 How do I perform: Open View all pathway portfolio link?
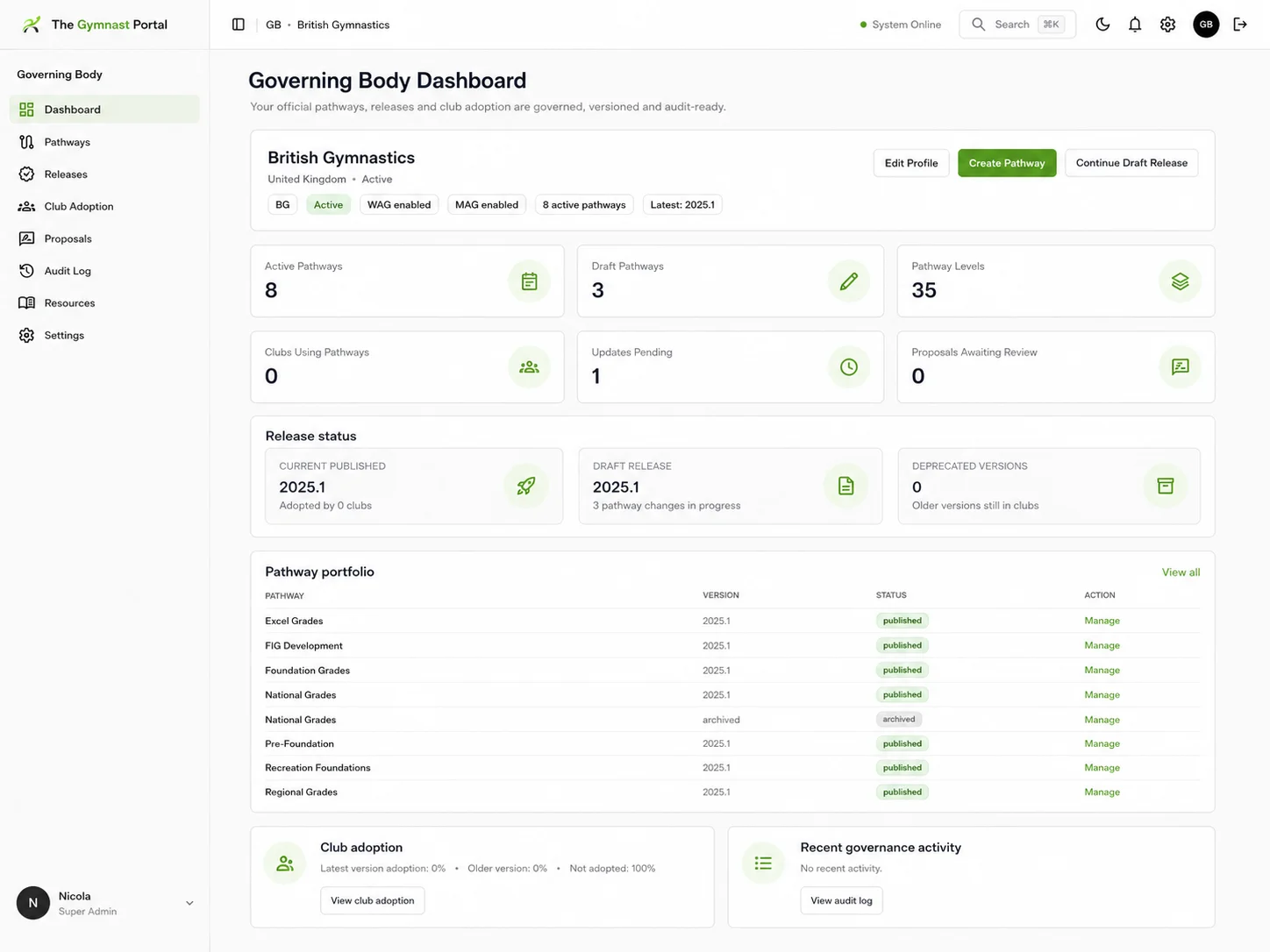[x=1181, y=572]
